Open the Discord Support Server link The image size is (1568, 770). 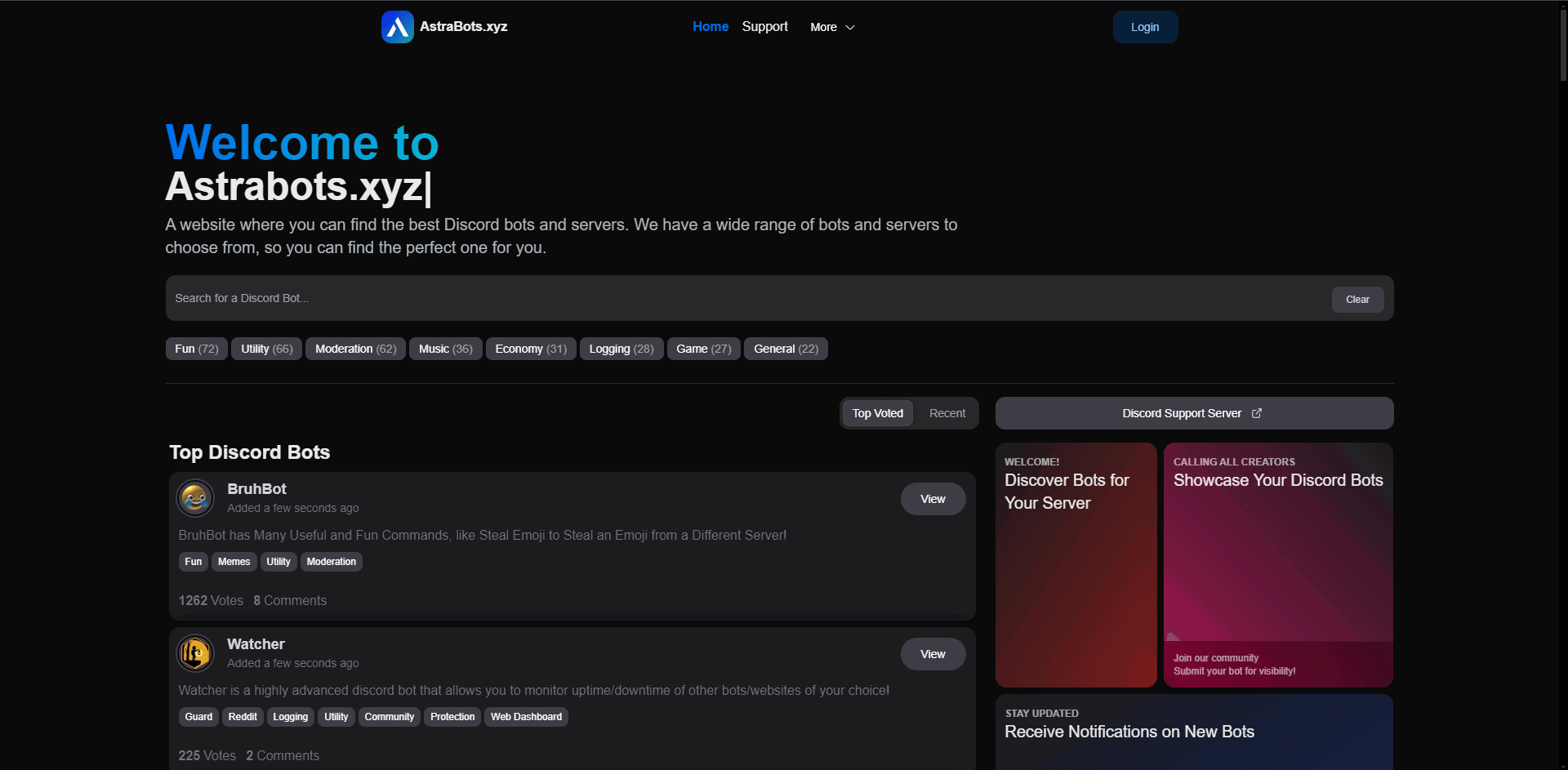1194,413
